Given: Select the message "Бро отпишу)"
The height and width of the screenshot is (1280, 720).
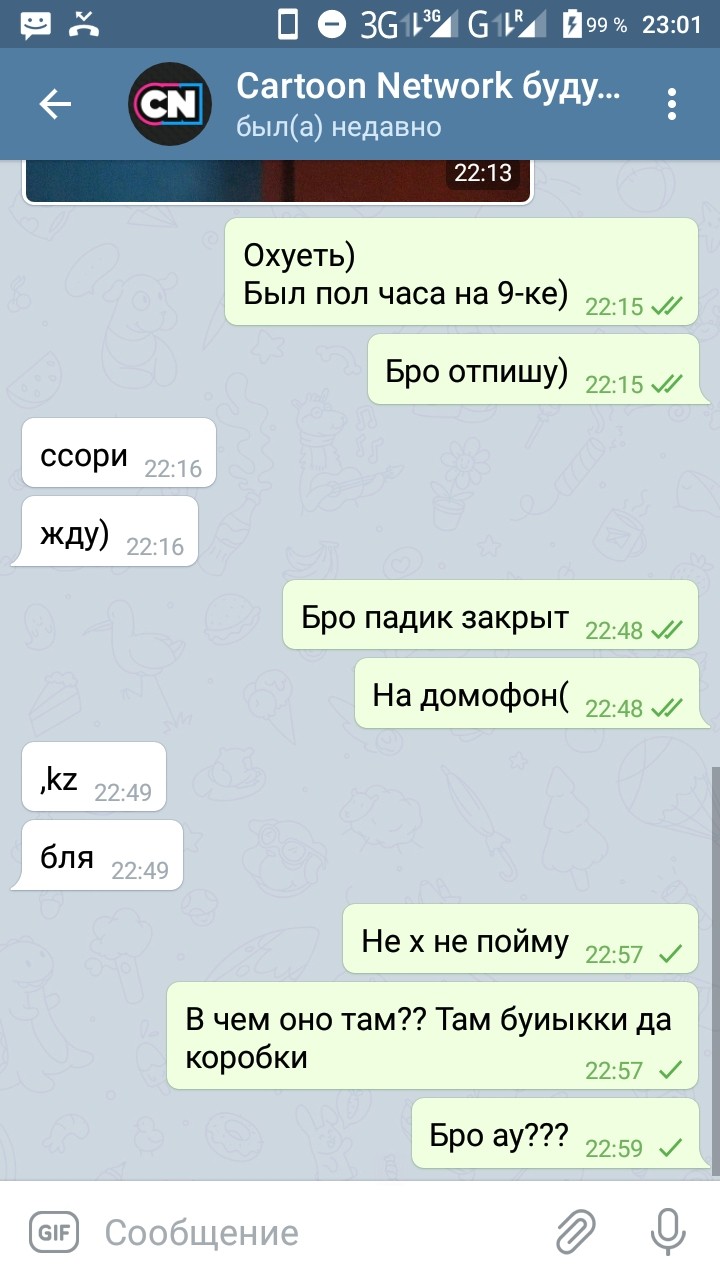Looking at the screenshot, I should (x=533, y=370).
